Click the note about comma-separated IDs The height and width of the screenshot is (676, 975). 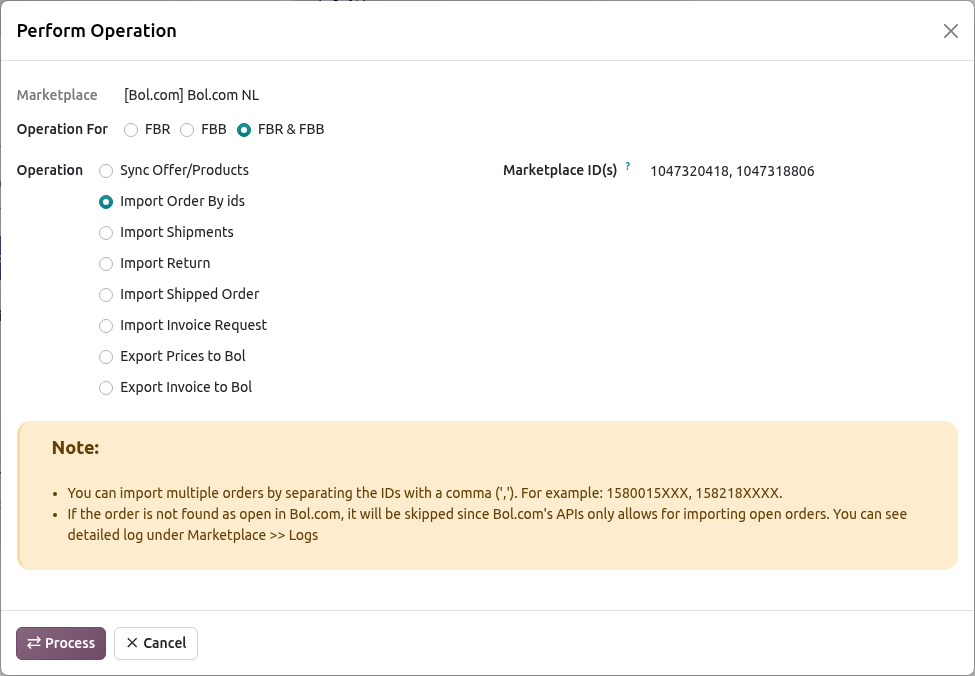coord(425,493)
